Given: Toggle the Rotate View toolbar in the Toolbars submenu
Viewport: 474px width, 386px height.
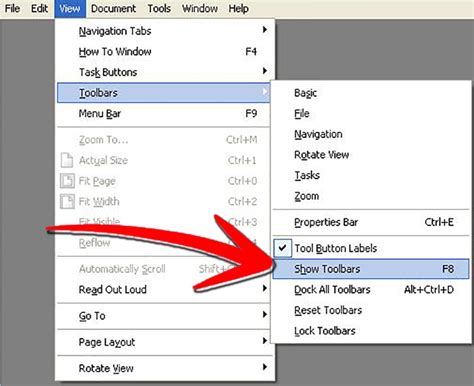Looking at the screenshot, I should (371, 155).
